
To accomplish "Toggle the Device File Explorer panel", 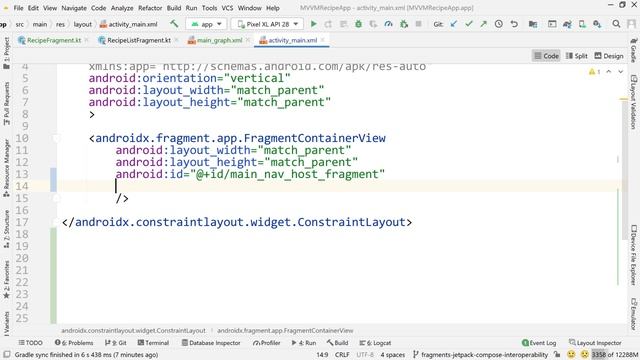I will point(633,254).
